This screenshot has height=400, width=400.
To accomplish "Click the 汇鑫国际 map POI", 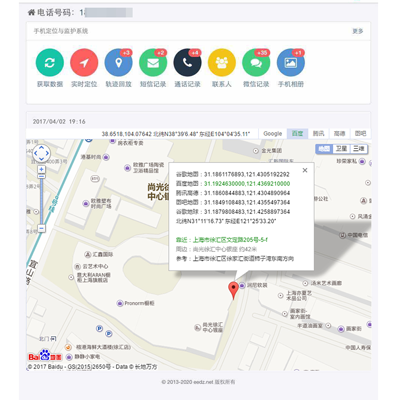I will [x=99, y=254].
